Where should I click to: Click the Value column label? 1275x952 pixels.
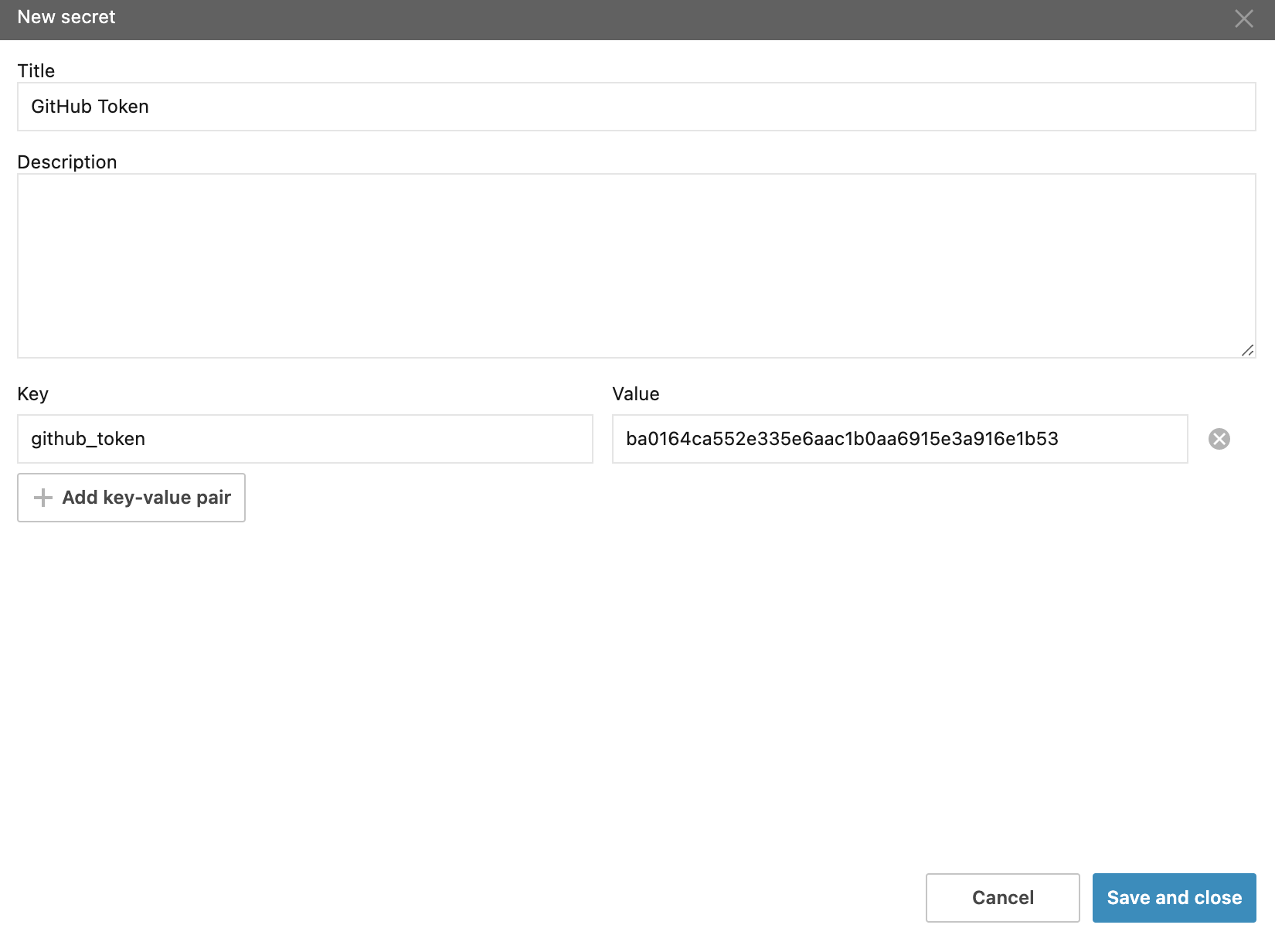coord(635,394)
